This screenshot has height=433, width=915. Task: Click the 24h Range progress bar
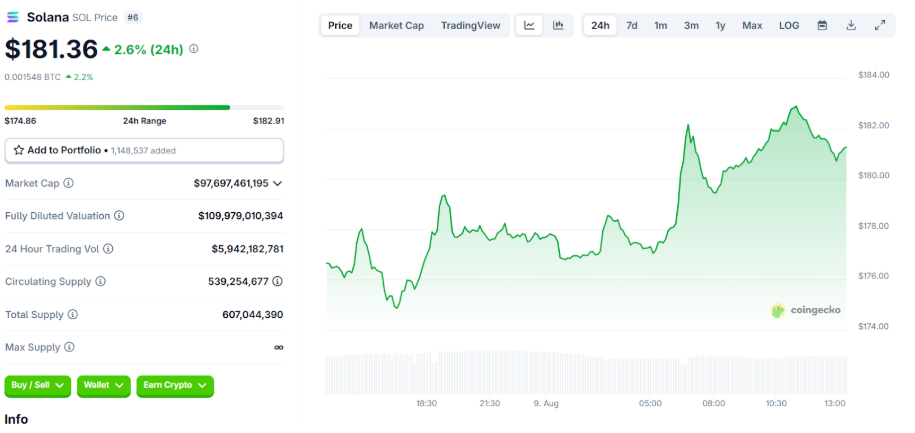(144, 107)
